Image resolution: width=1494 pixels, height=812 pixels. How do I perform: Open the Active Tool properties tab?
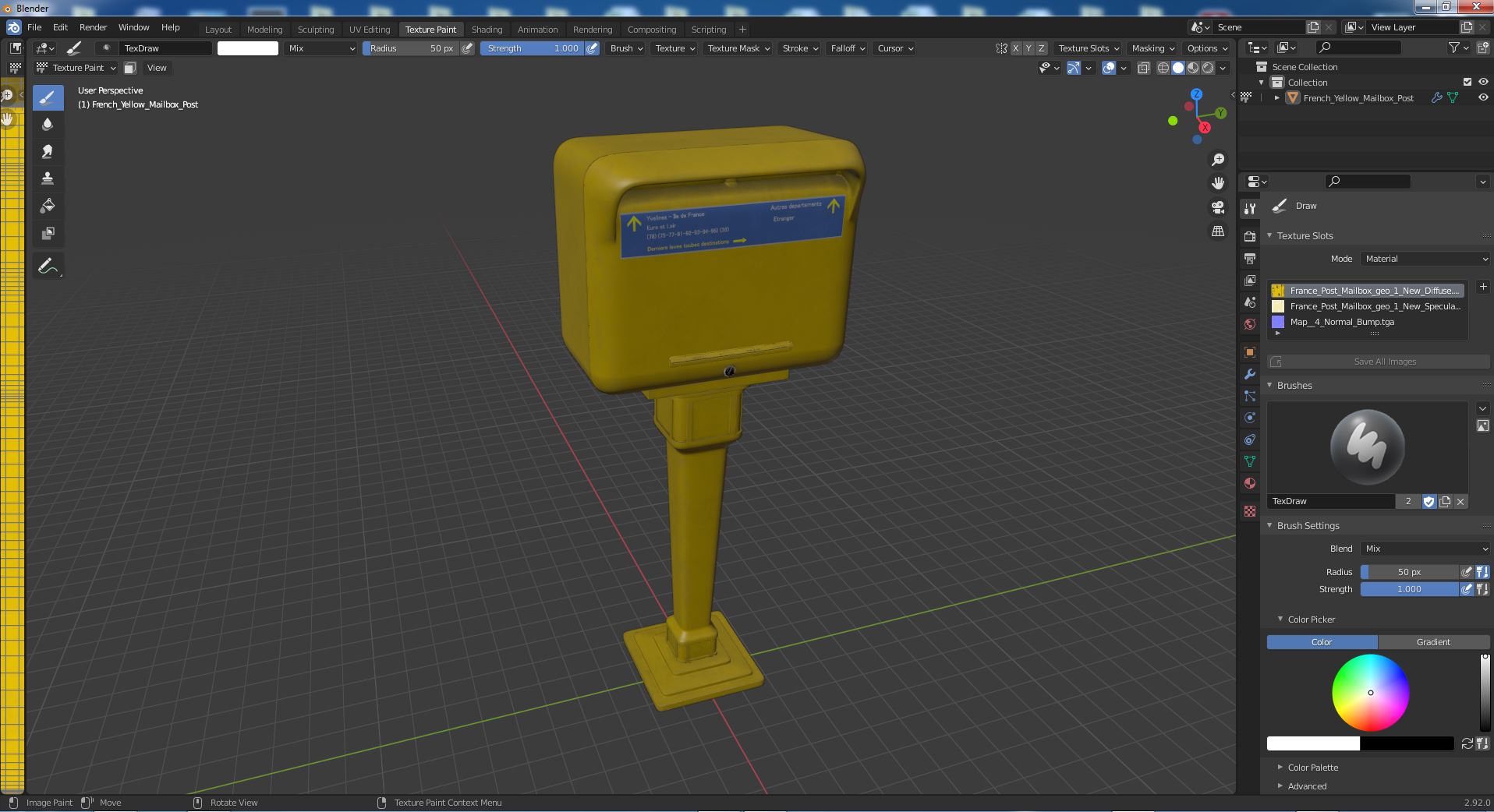coord(1250,208)
